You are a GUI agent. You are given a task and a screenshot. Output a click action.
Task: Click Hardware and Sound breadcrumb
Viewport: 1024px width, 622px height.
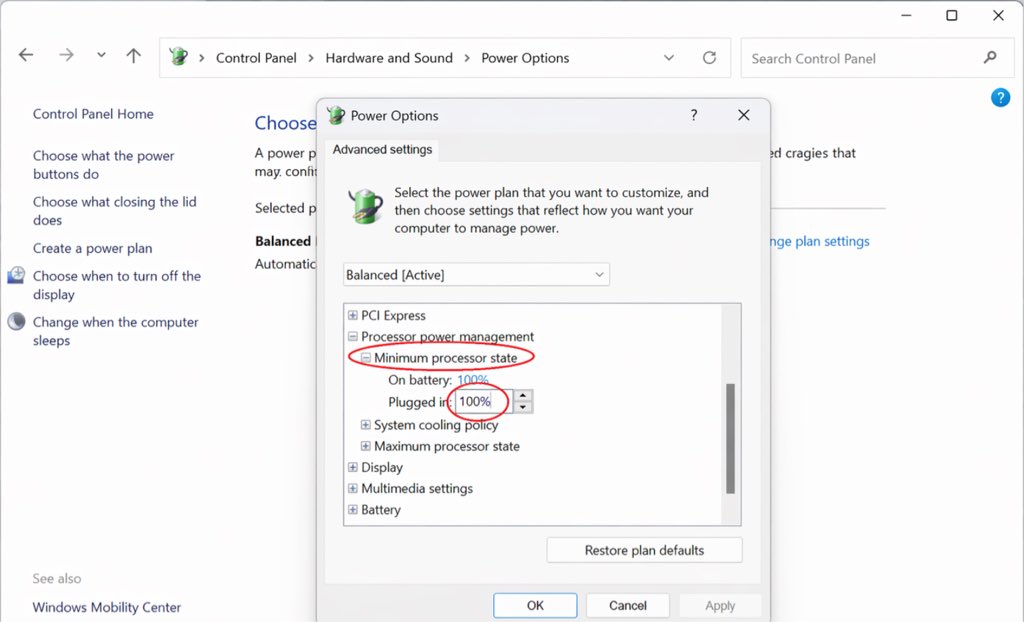(x=389, y=57)
